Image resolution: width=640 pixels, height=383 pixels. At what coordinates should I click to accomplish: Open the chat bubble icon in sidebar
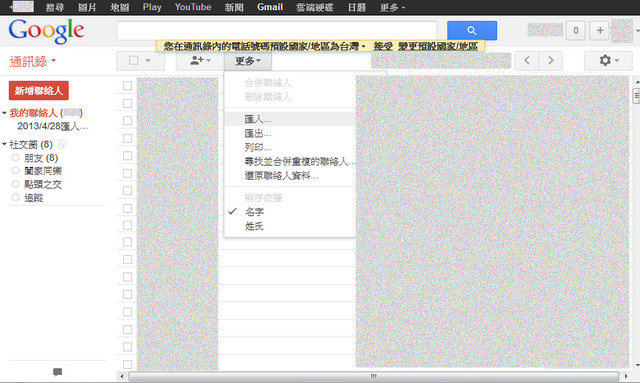pyautogui.click(x=58, y=372)
